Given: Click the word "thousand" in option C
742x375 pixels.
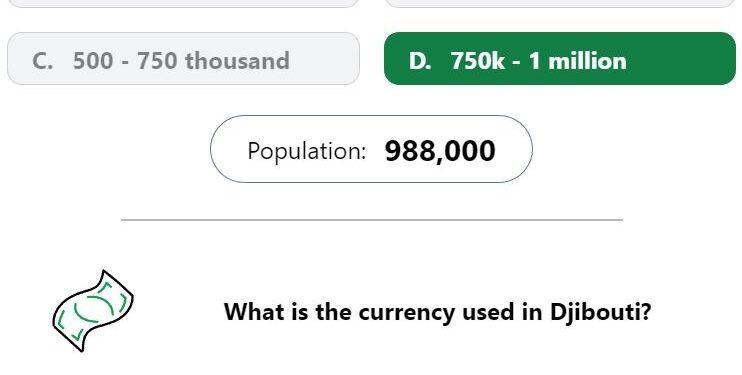Looking at the screenshot, I should coord(237,61).
